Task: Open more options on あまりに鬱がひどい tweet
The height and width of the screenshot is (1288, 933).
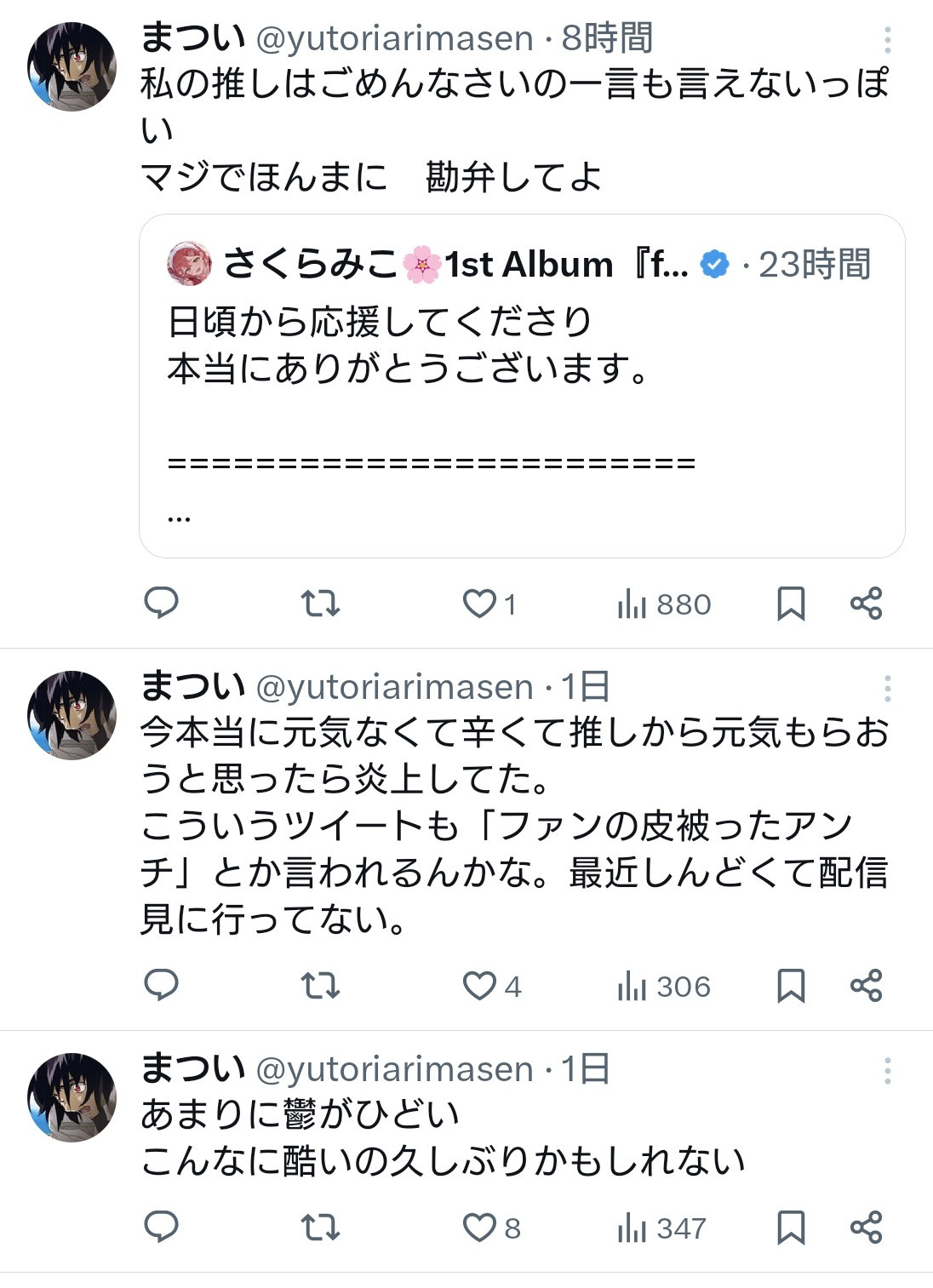Action: [x=887, y=1071]
